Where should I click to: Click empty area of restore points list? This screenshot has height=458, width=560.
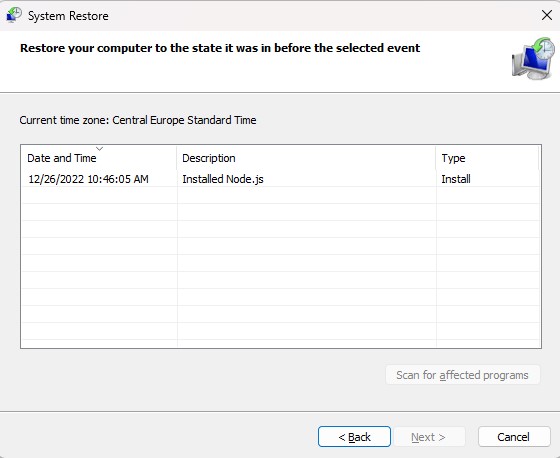[281, 272]
